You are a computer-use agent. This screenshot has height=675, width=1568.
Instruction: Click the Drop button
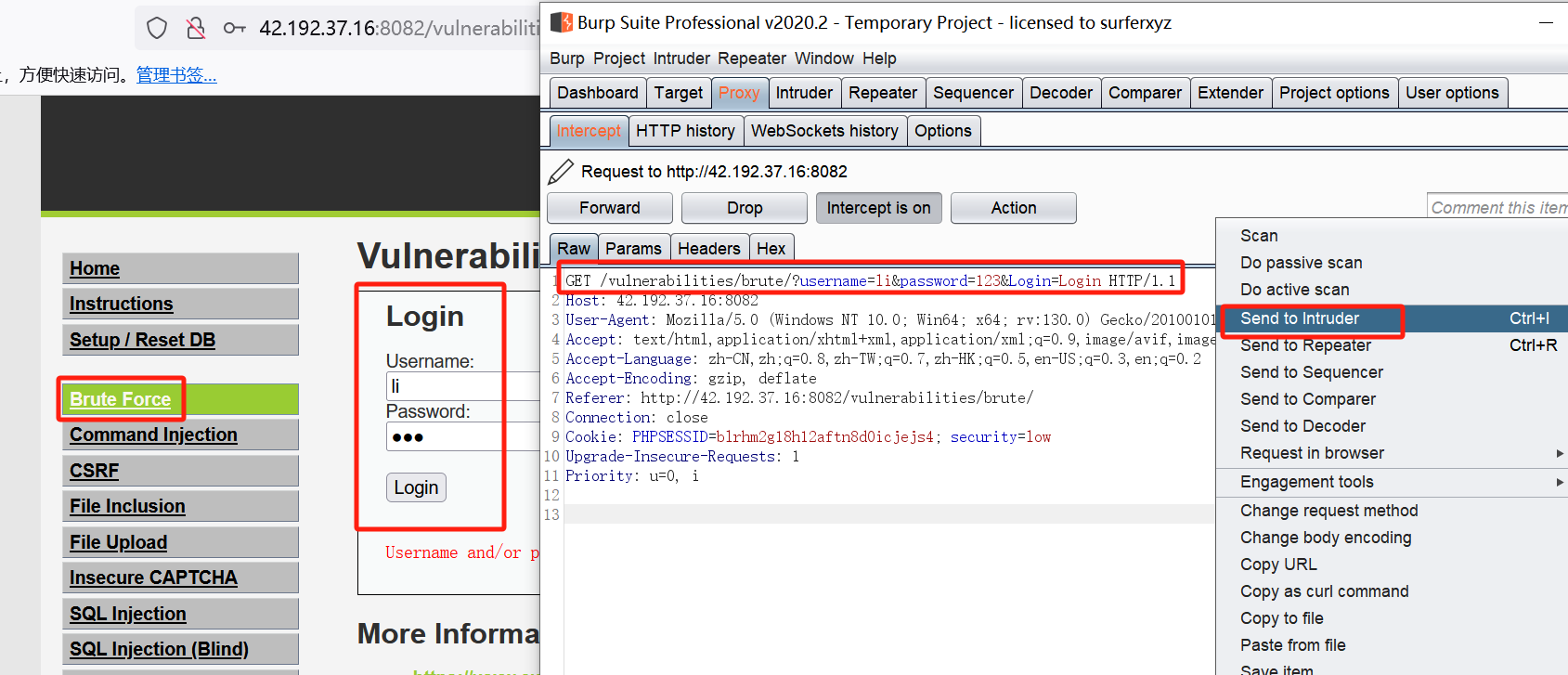click(745, 208)
